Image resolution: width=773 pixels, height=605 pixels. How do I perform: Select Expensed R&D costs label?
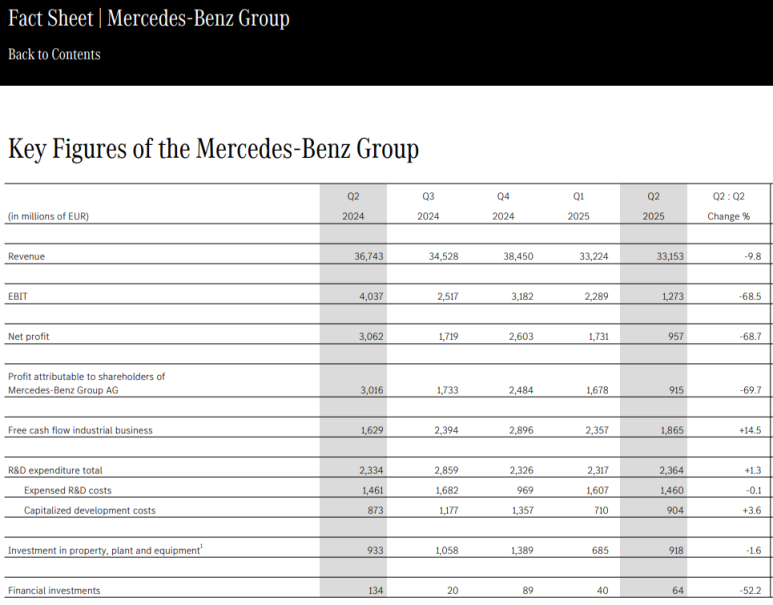click(x=68, y=491)
